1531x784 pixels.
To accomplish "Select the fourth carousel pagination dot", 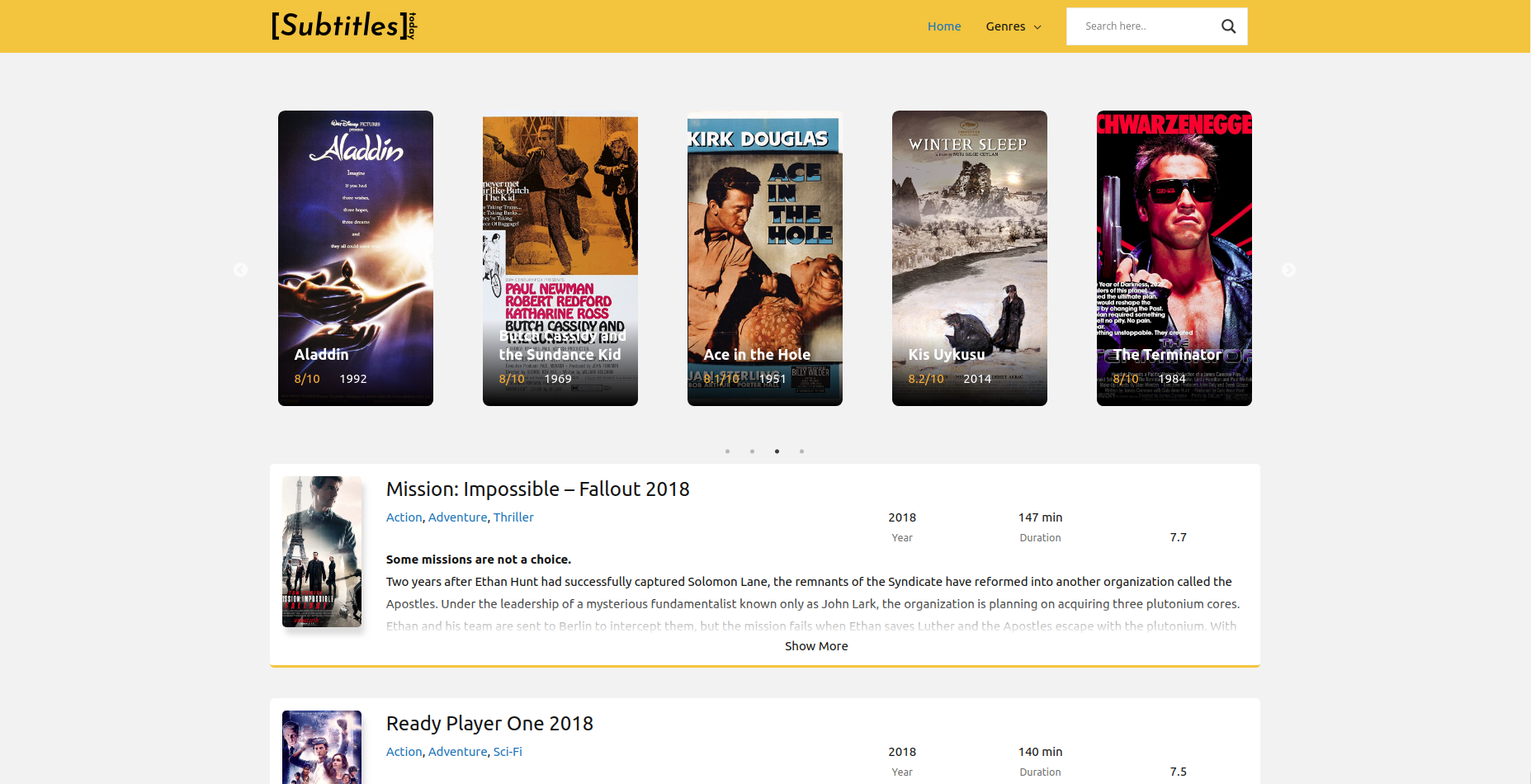I will [801, 451].
